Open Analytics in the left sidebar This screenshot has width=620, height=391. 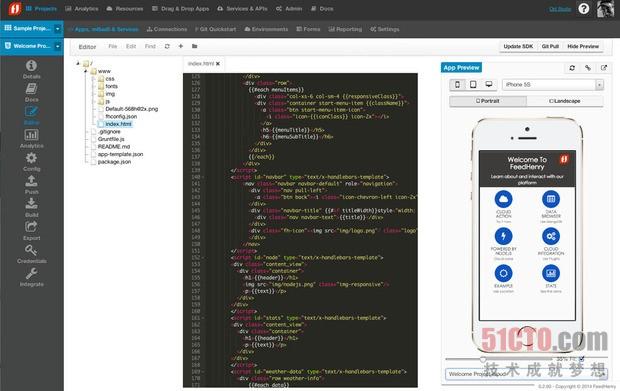[x=32, y=138]
